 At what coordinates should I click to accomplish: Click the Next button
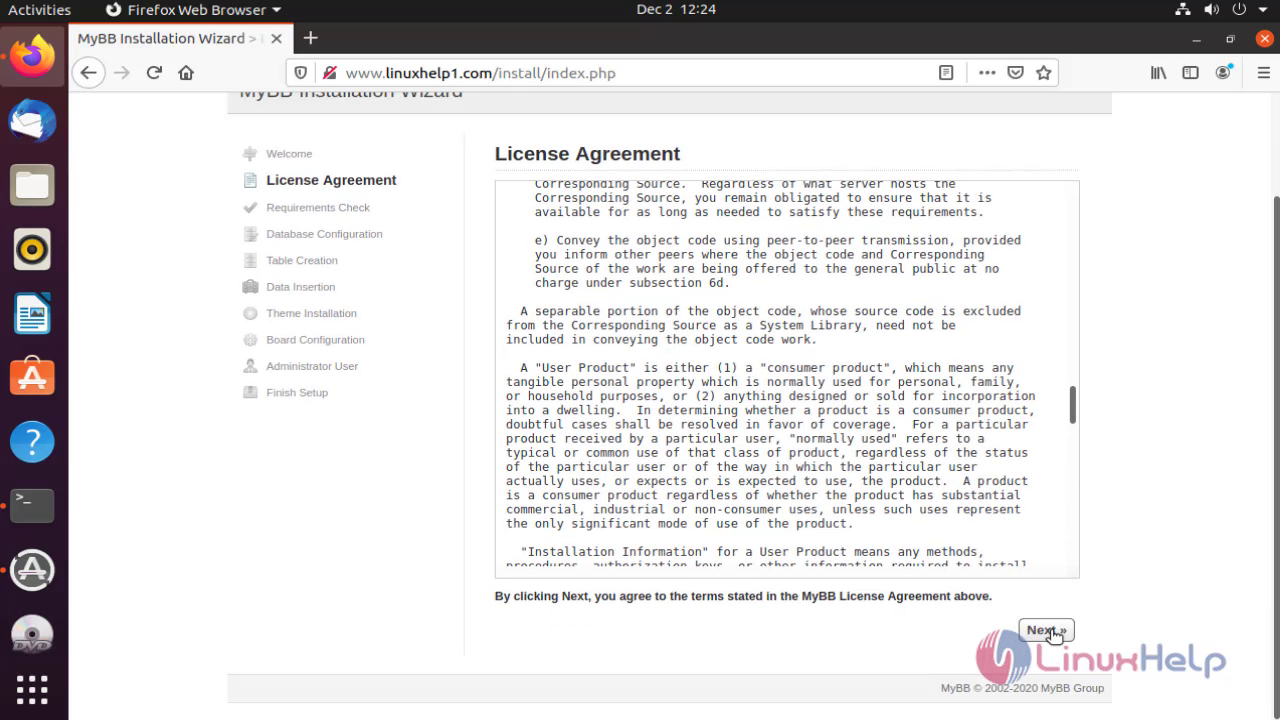click(x=1046, y=630)
